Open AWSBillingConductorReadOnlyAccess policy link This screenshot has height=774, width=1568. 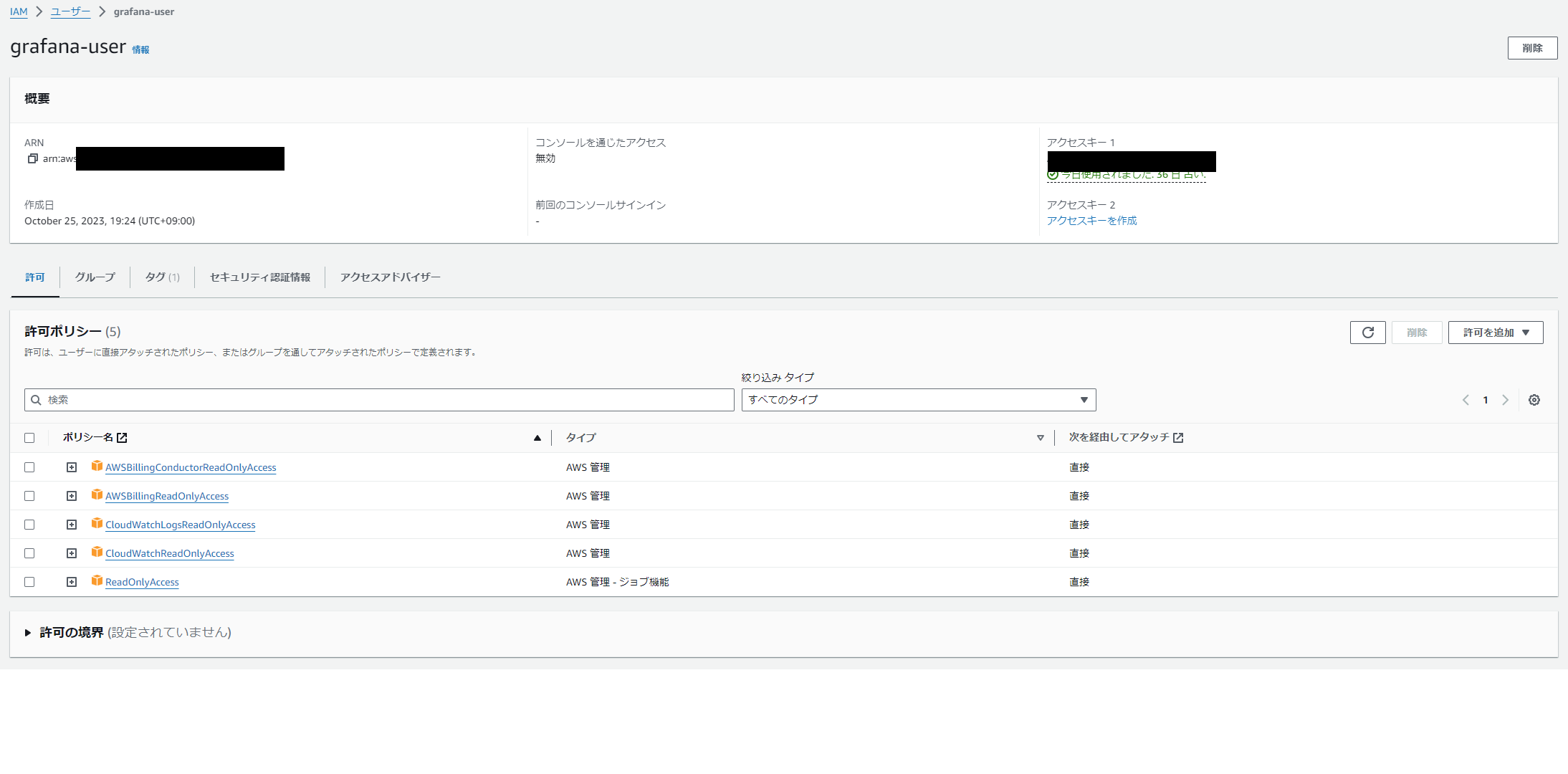point(191,467)
